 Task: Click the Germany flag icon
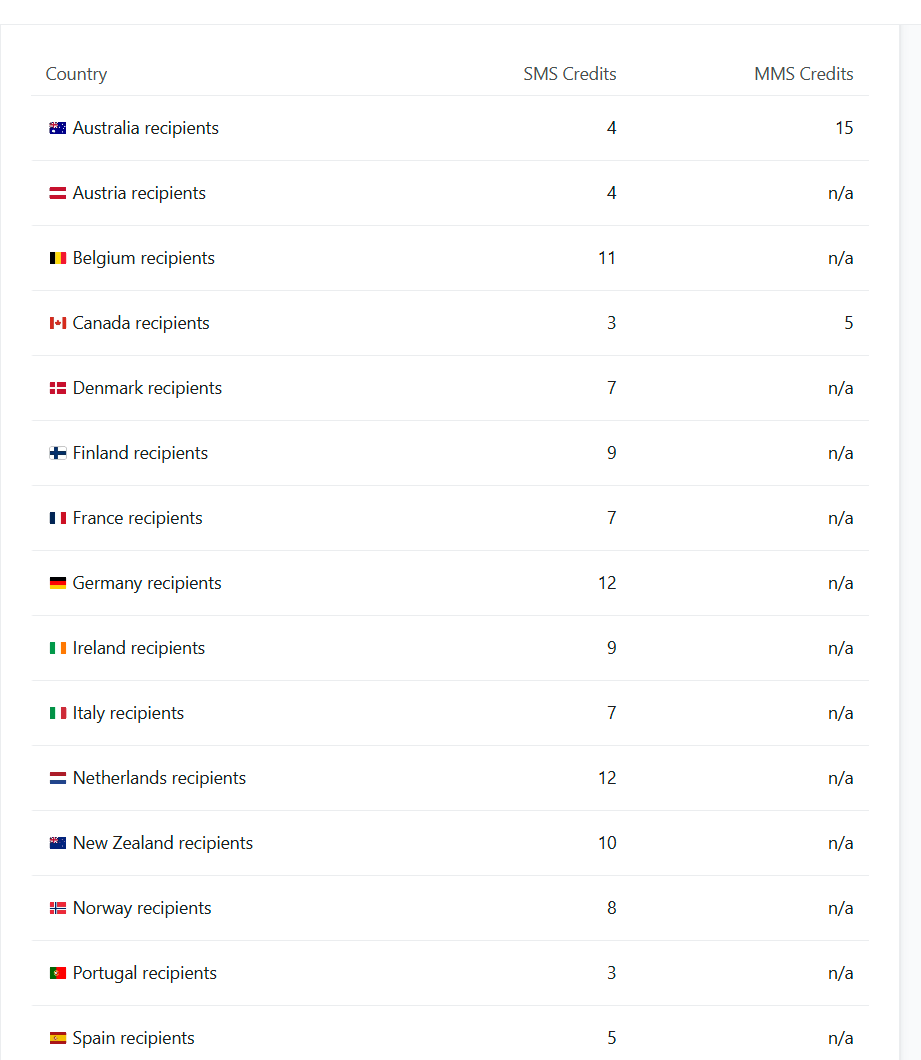[x=57, y=582]
